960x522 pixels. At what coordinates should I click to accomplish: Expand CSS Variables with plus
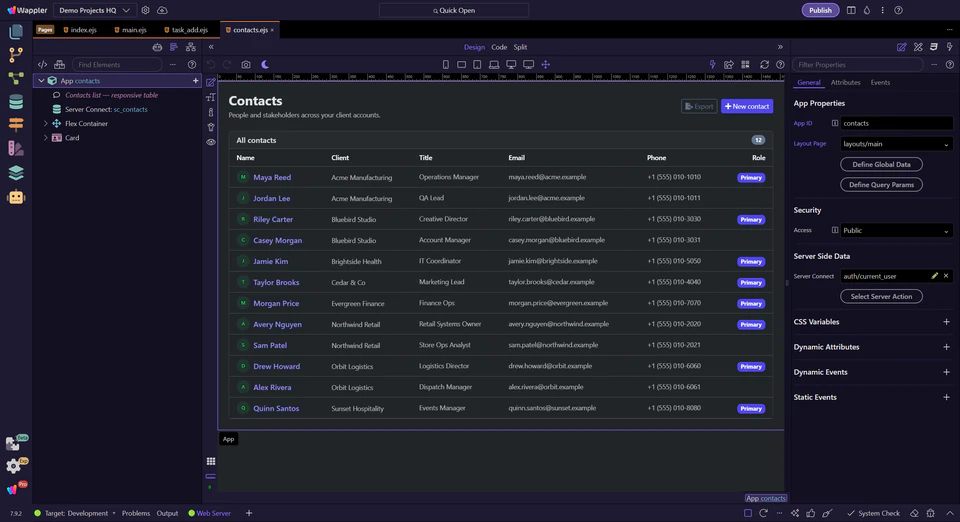pos(946,322)
